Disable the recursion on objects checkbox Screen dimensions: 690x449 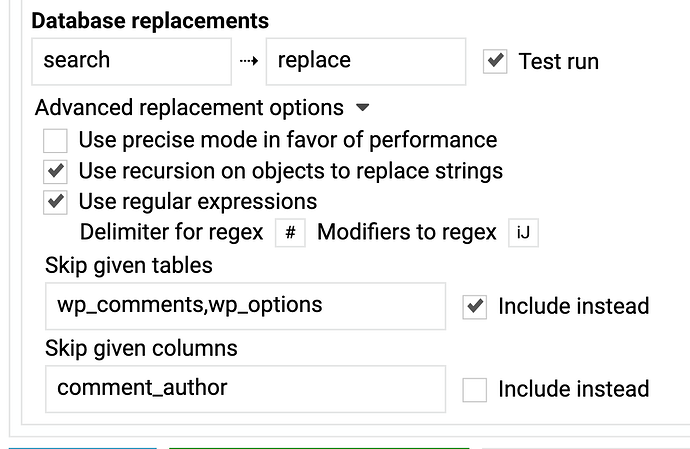pos(56,171)
